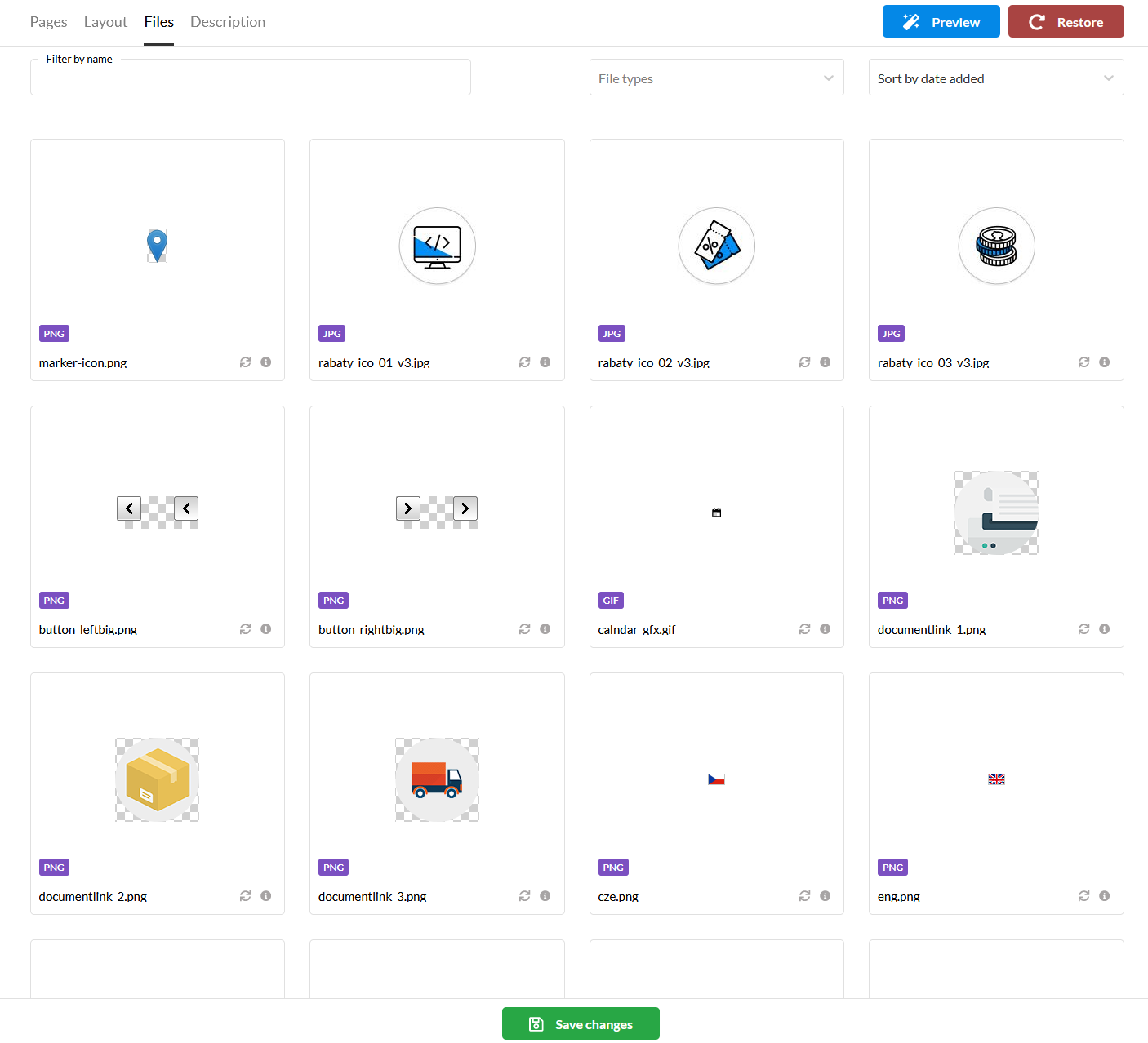Screen dimensions: 1148x1043
Task: Open the Description tab
Action: [x=228, y=22]
